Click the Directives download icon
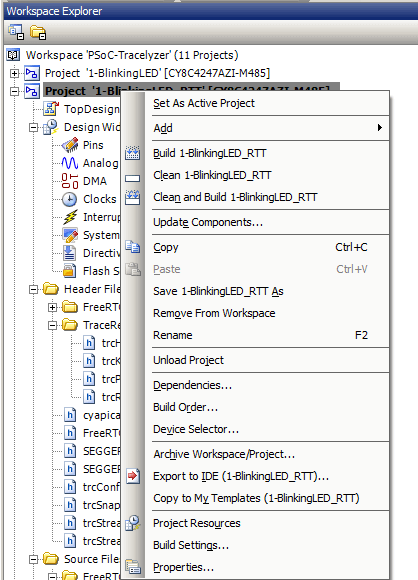 70,253
